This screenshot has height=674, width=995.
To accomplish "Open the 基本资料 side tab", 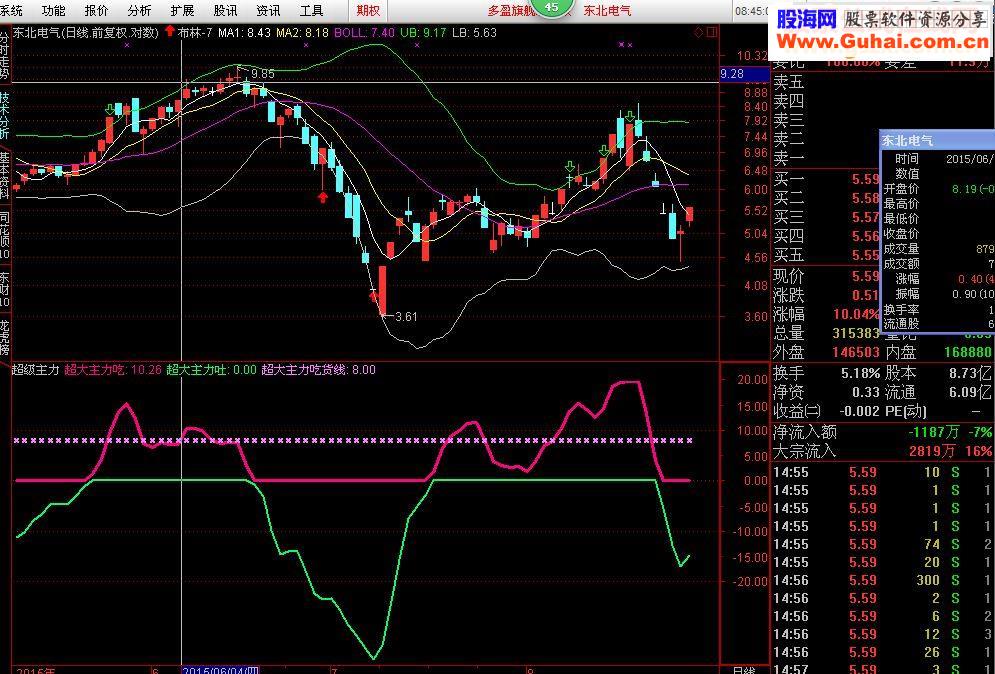I will pyautogui.click(x=5, y=176).
